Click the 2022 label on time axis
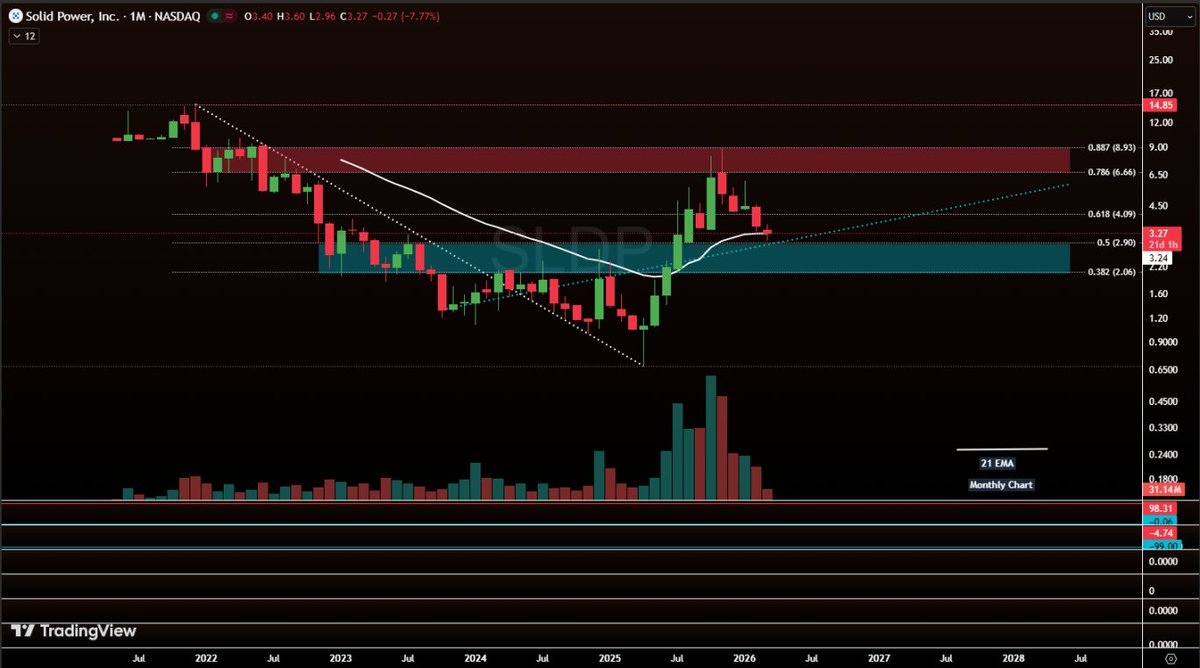This screenshot has width=1200, height=668. 207,660
